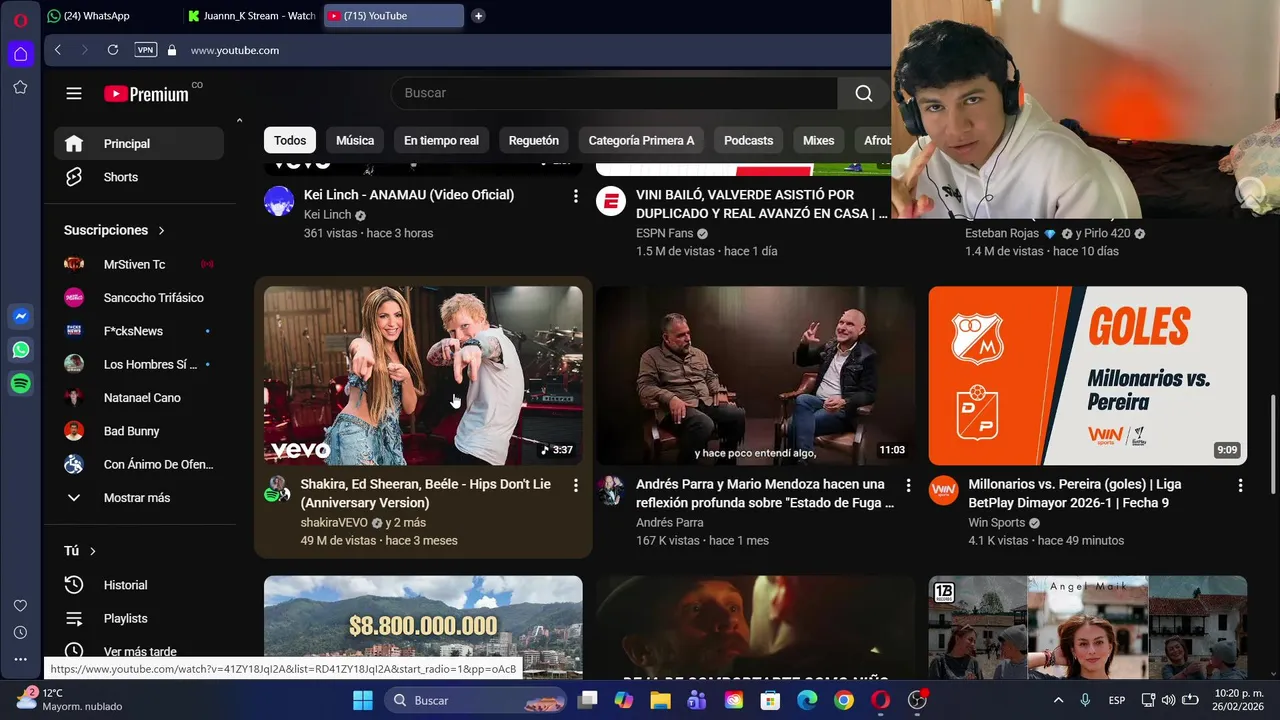Open WhatsApp in the Opera sidebar
This screenshot has height=720, width=1280.
[x=21, y=350]
